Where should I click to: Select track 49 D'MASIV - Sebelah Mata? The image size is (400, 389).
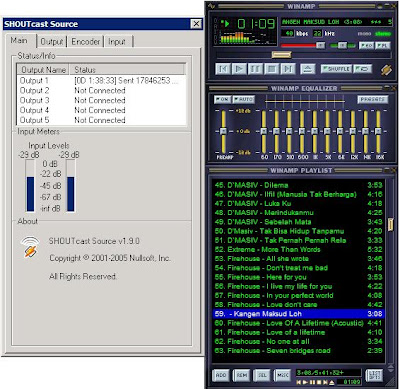point(298,222)
